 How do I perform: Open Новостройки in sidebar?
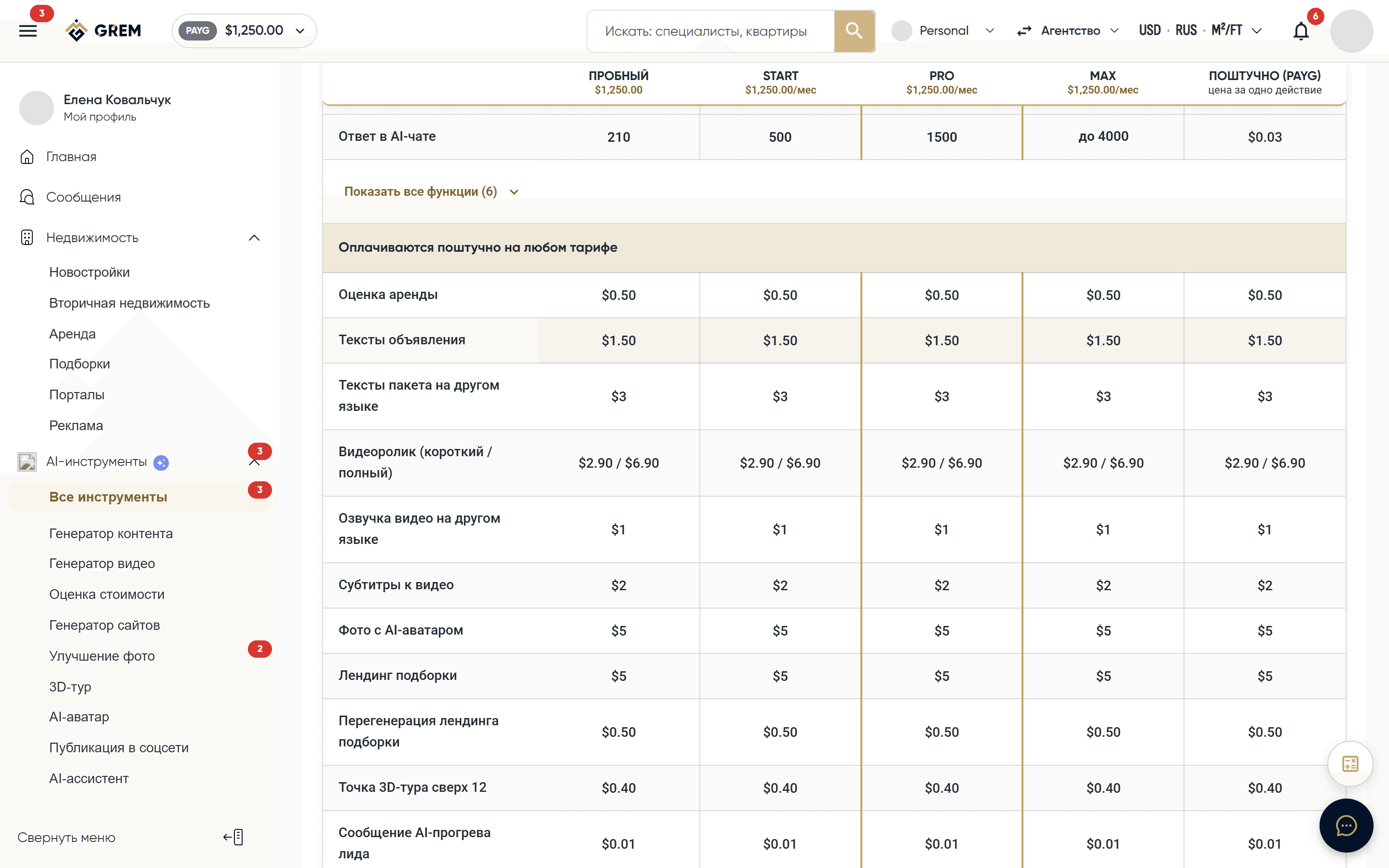click(x=90, y=272)
